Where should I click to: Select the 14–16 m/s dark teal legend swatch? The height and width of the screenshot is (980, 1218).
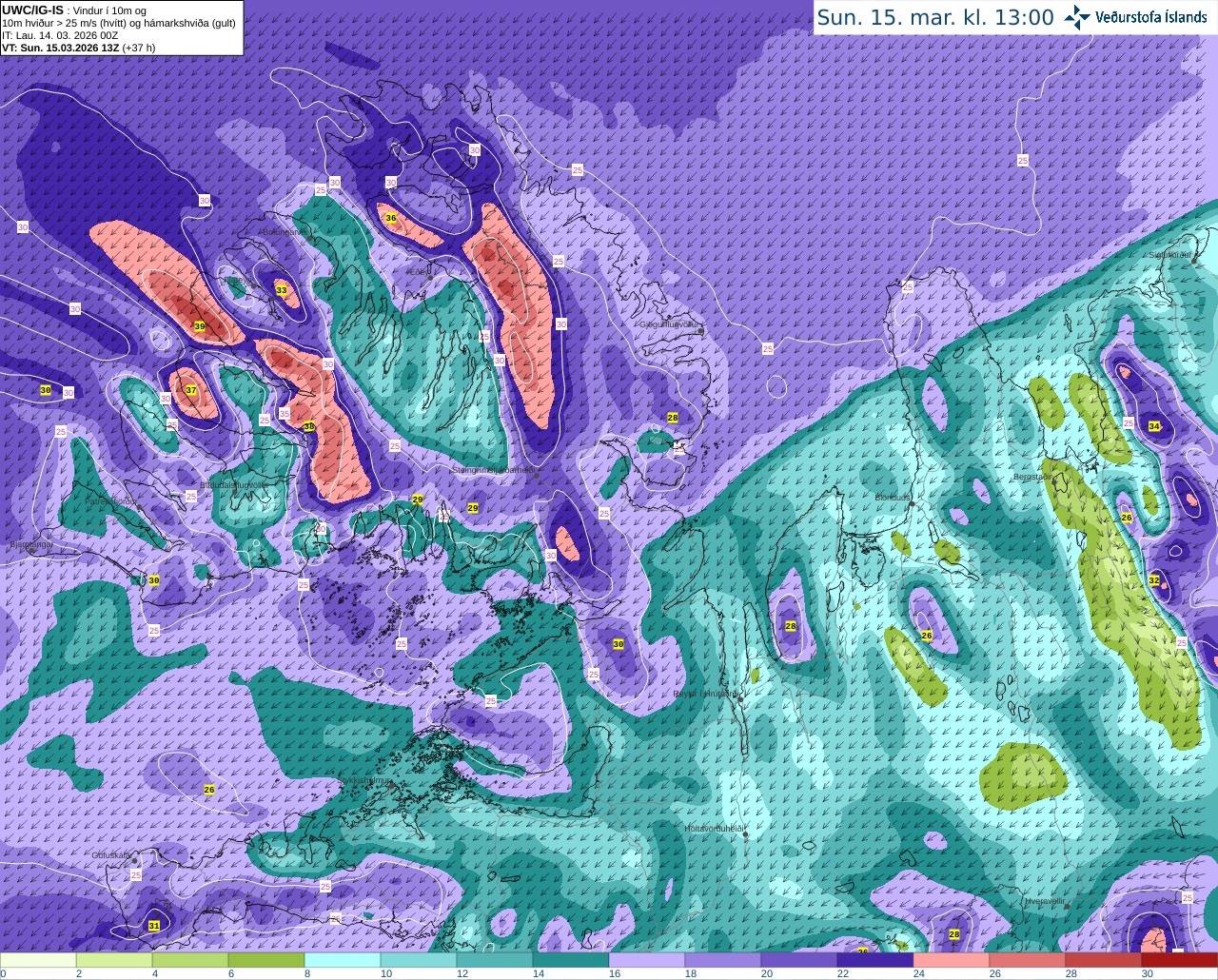point(571,960)
